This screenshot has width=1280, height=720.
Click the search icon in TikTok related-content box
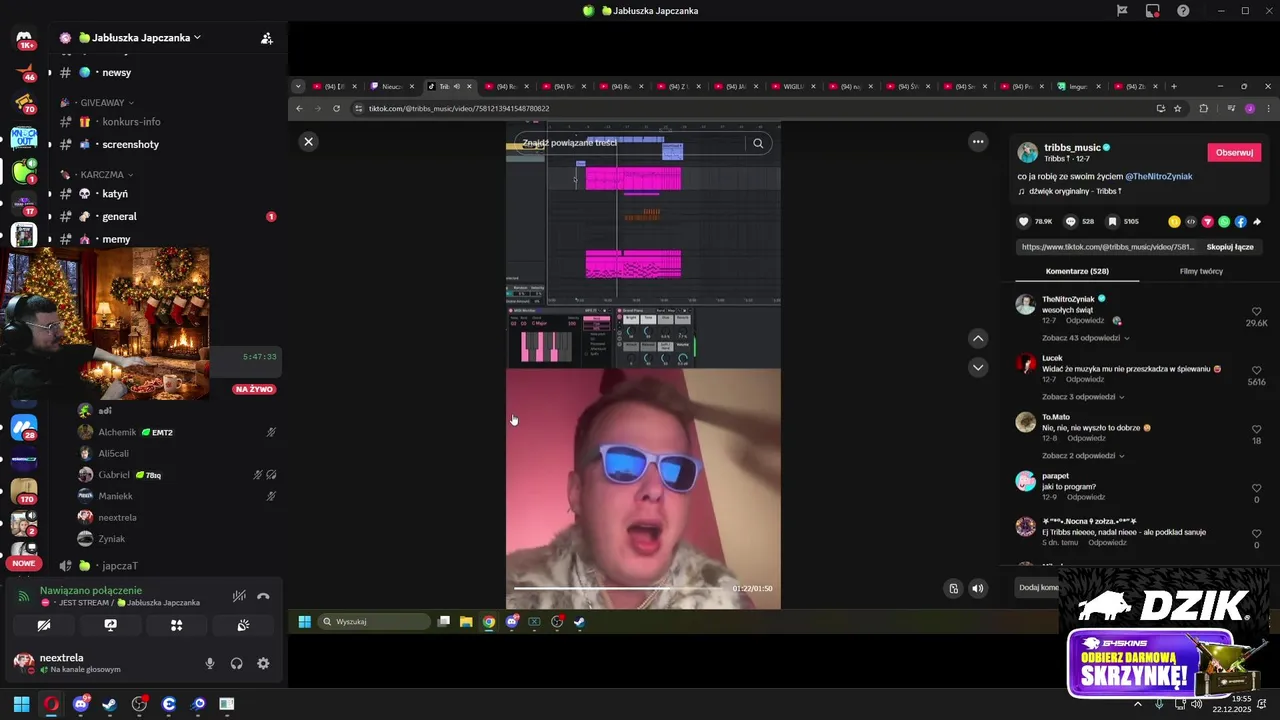tap(758, 143)
